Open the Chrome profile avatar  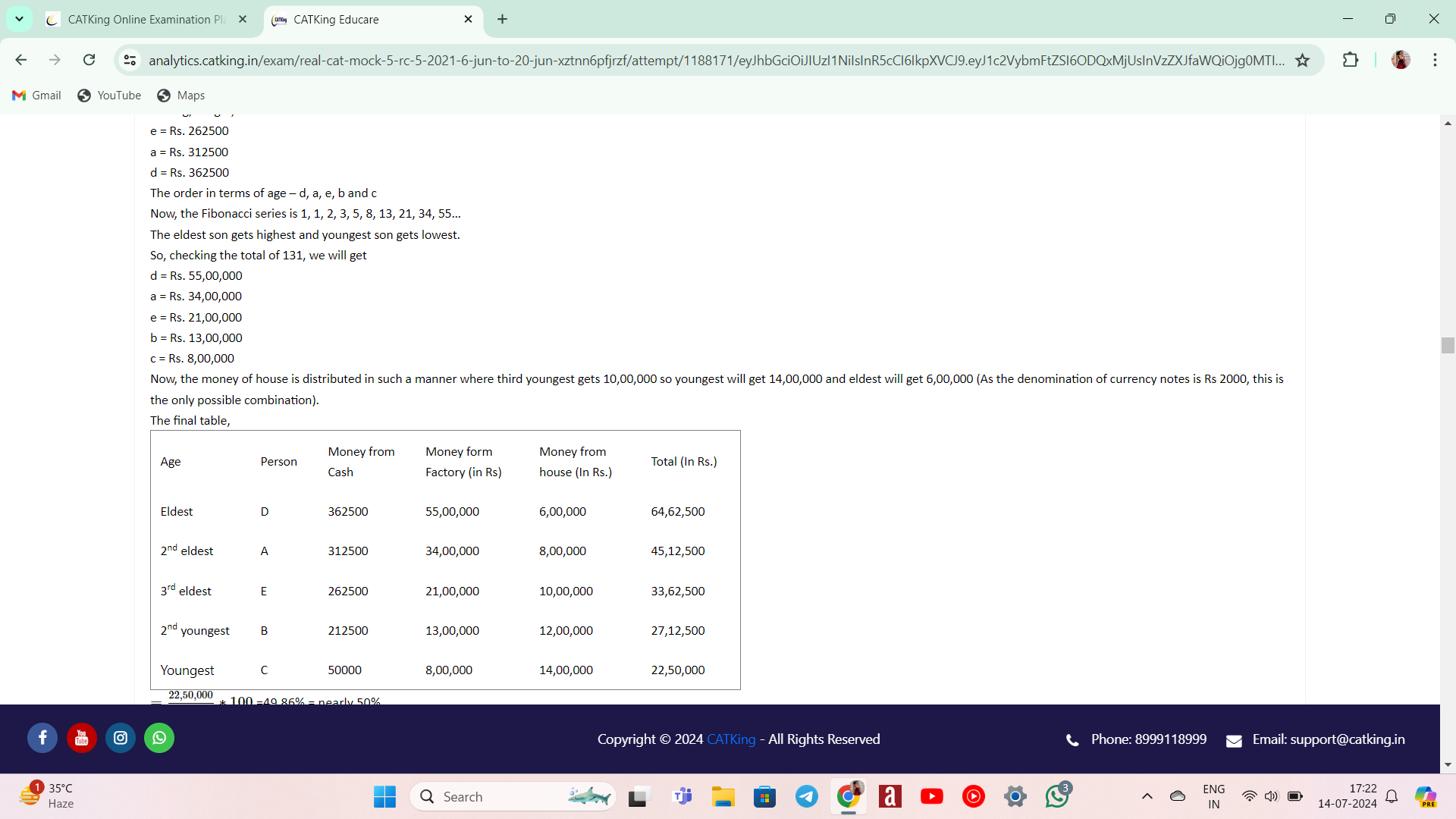pos(1401,60)
